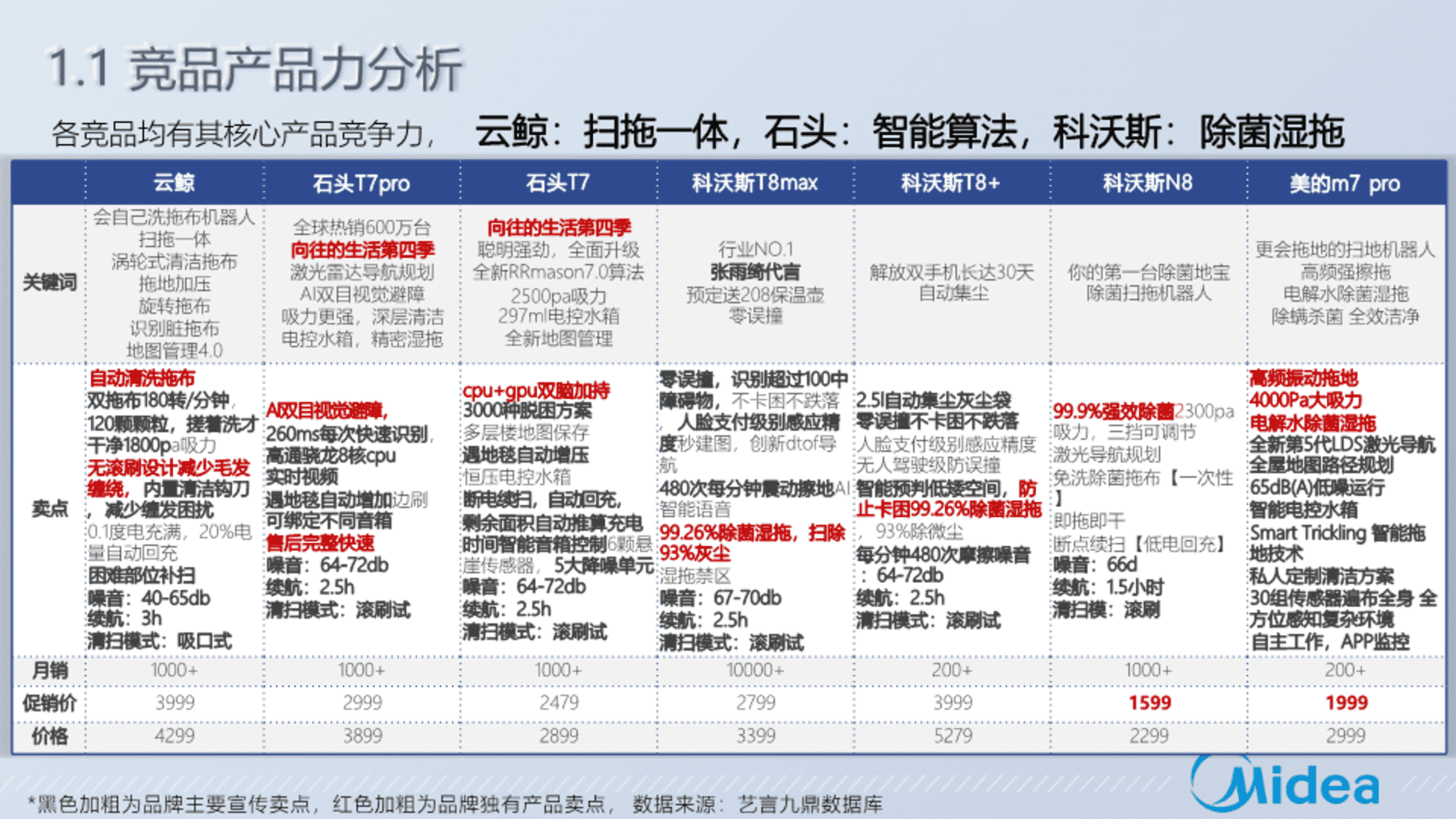Click the 月销 row label

point(49,670)
